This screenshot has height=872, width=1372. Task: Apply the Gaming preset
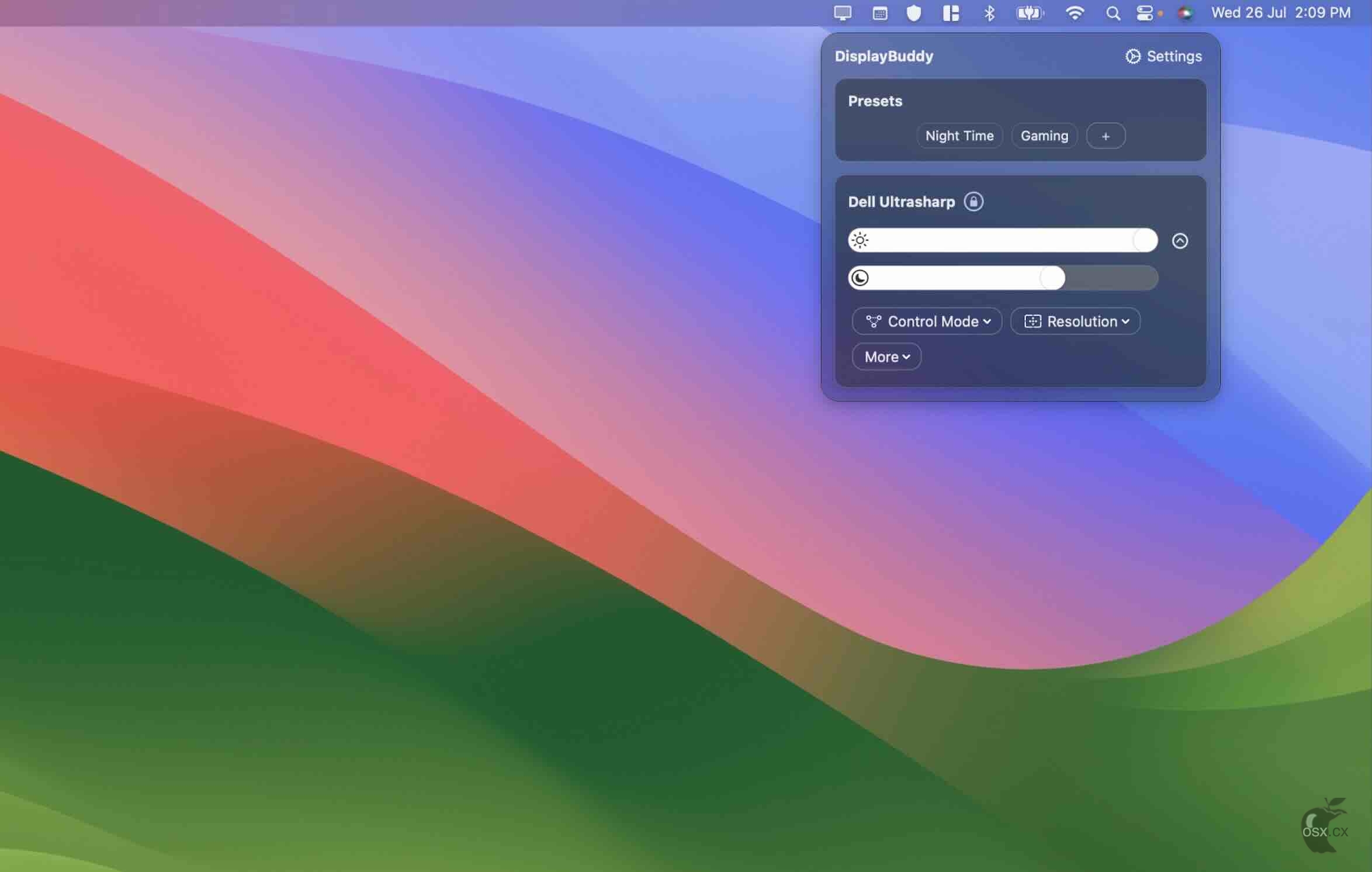1044,136
